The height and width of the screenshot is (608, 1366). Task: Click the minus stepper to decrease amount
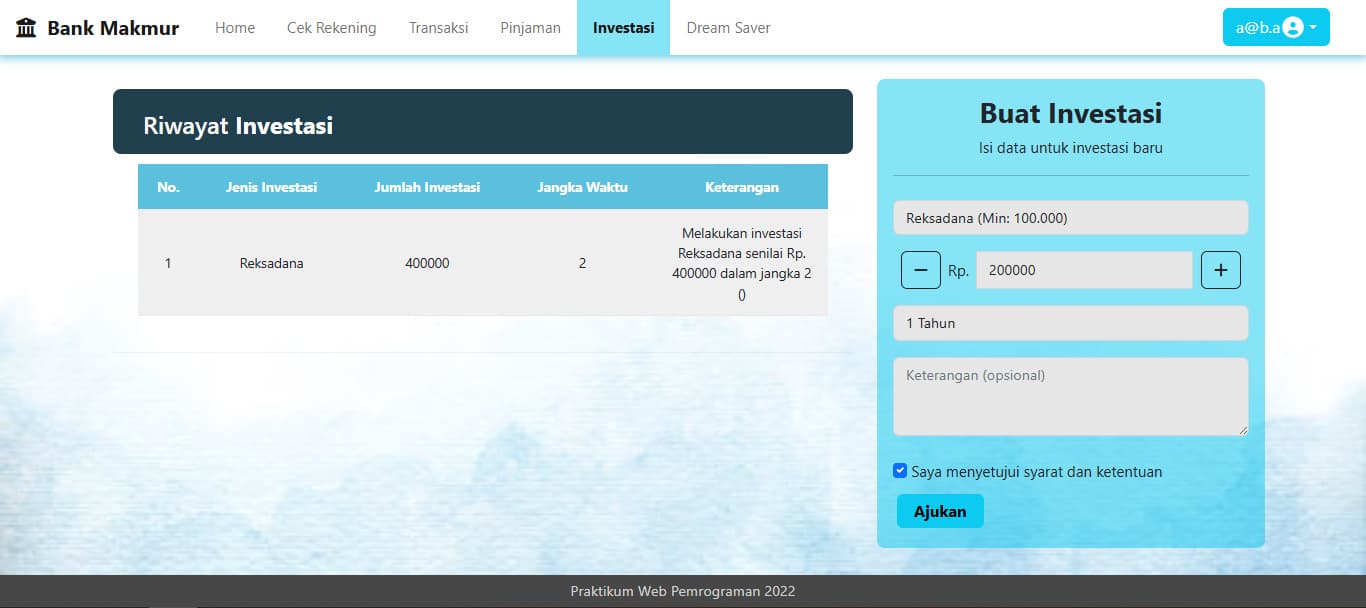point(920,269)
